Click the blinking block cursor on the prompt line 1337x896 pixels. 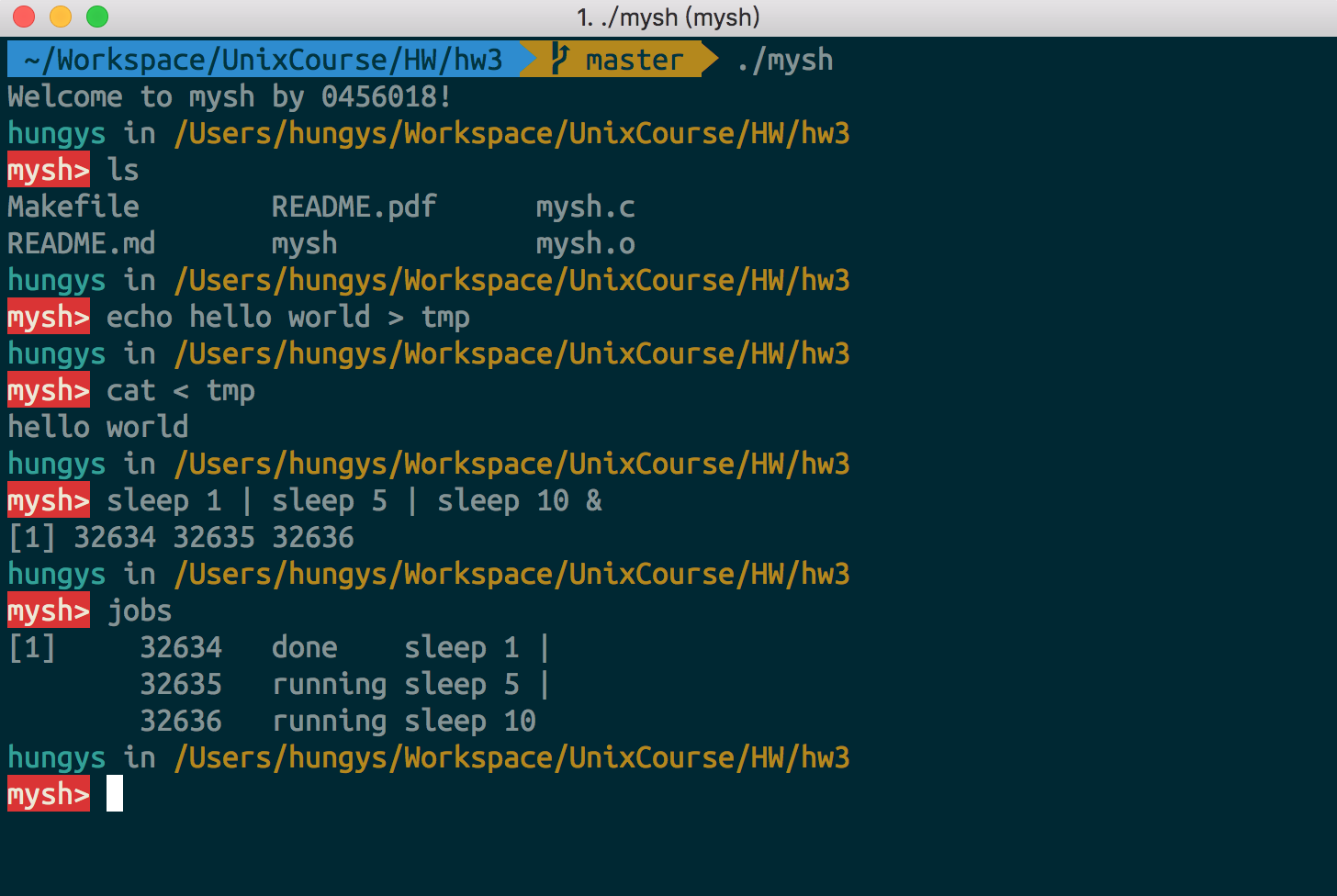click(x=114, y=793)
